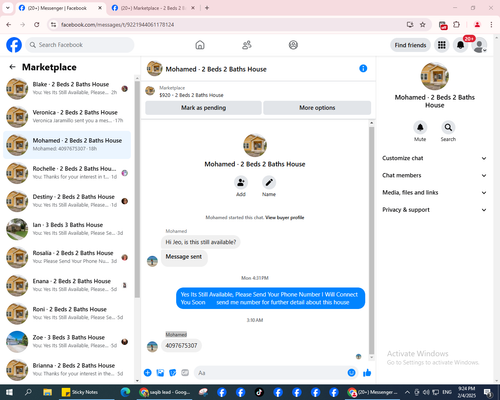Viewport: 500px width, 400px height.
Task: Open Windows Start menu
Action: [x=9, y=392]
